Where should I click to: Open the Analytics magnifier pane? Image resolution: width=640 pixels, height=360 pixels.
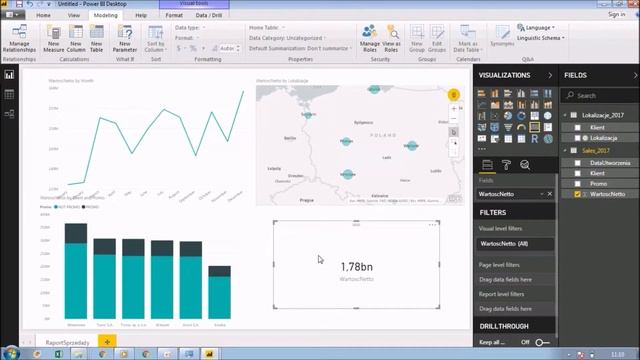pos(525,165)
